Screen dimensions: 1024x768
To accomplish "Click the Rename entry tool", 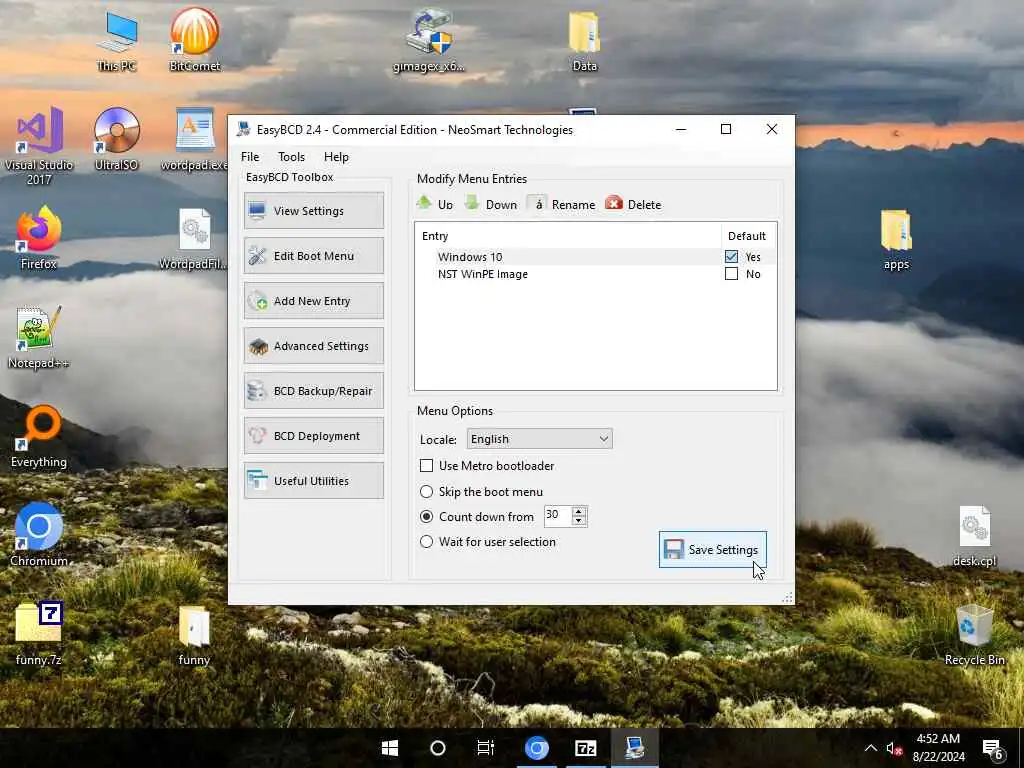I will (562, 204).
